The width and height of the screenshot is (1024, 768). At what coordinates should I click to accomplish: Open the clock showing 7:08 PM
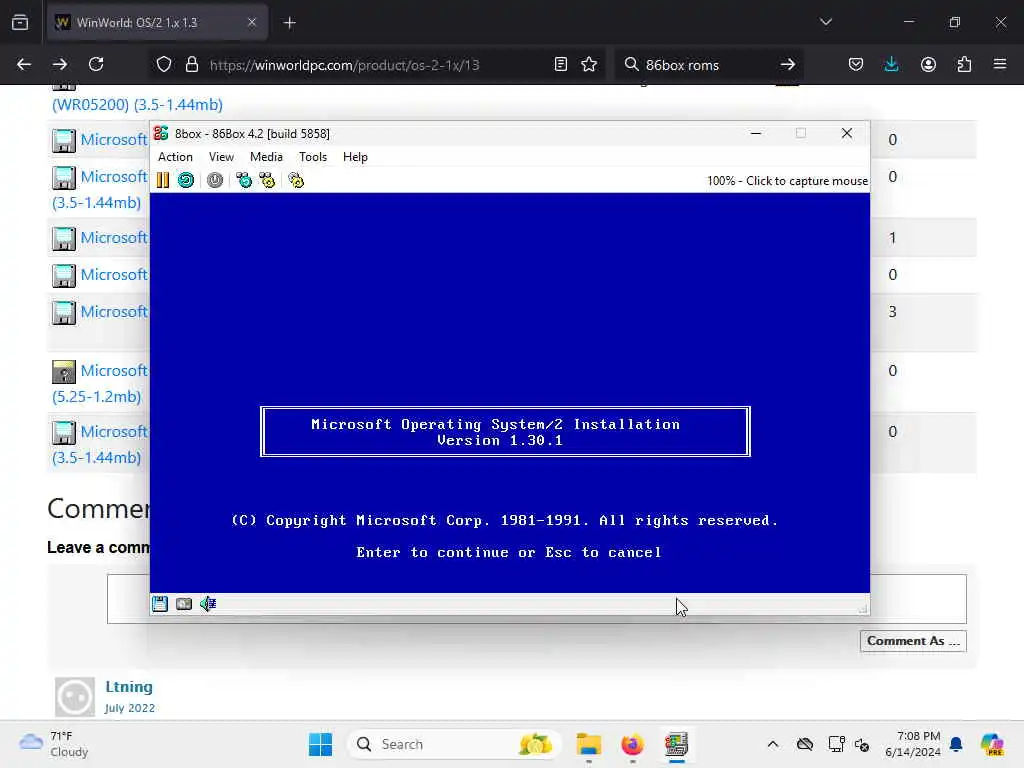[x=913, y=744]
